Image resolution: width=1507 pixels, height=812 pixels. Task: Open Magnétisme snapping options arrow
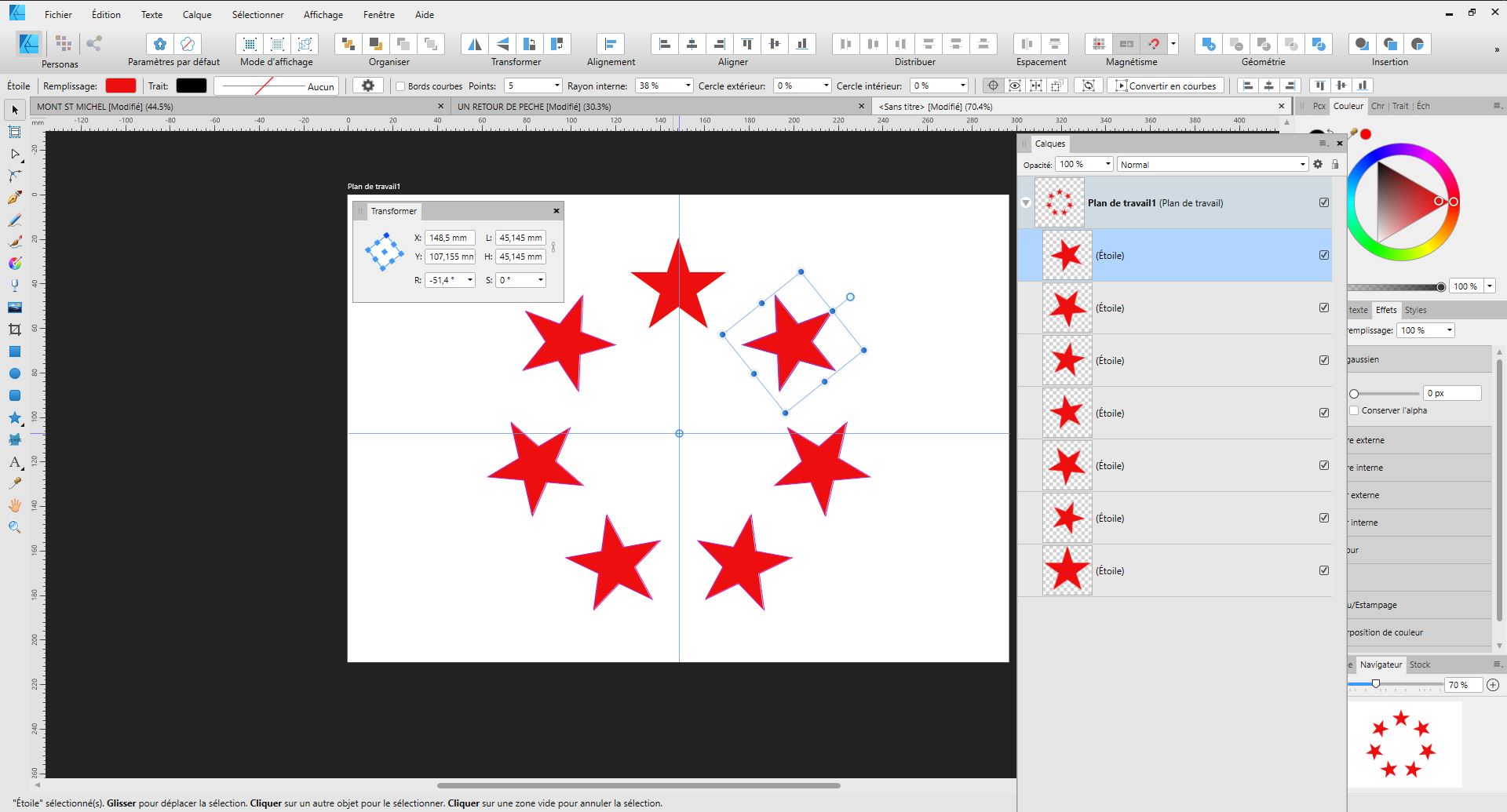pos(1173,44)
